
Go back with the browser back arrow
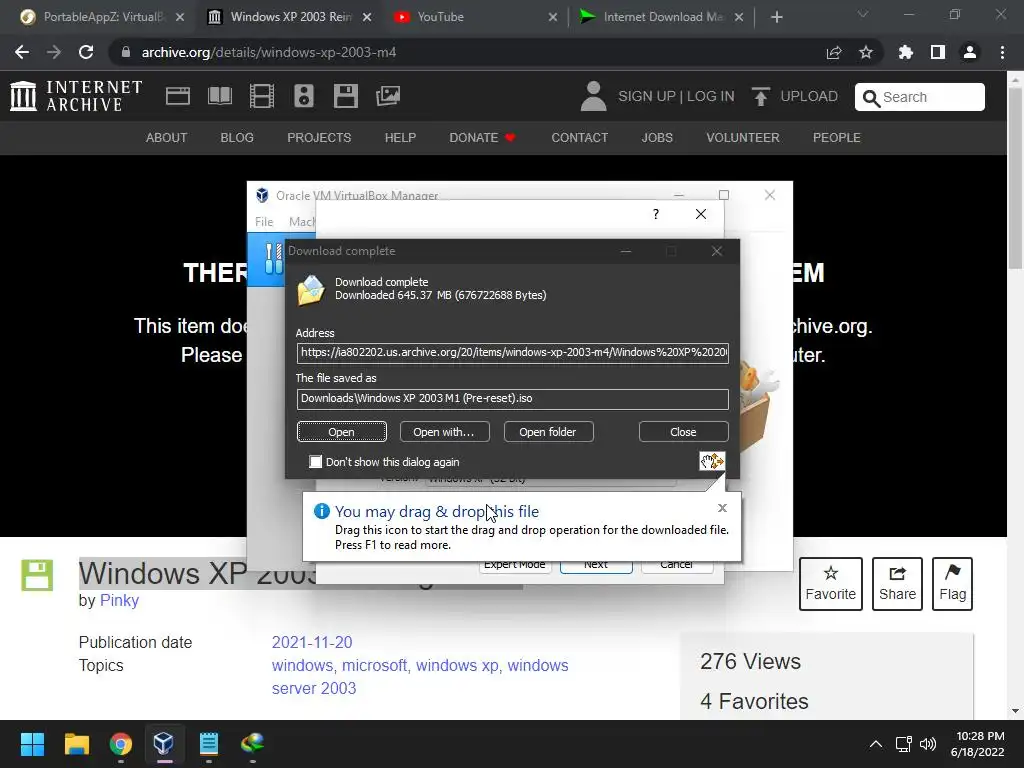(22, 52)
